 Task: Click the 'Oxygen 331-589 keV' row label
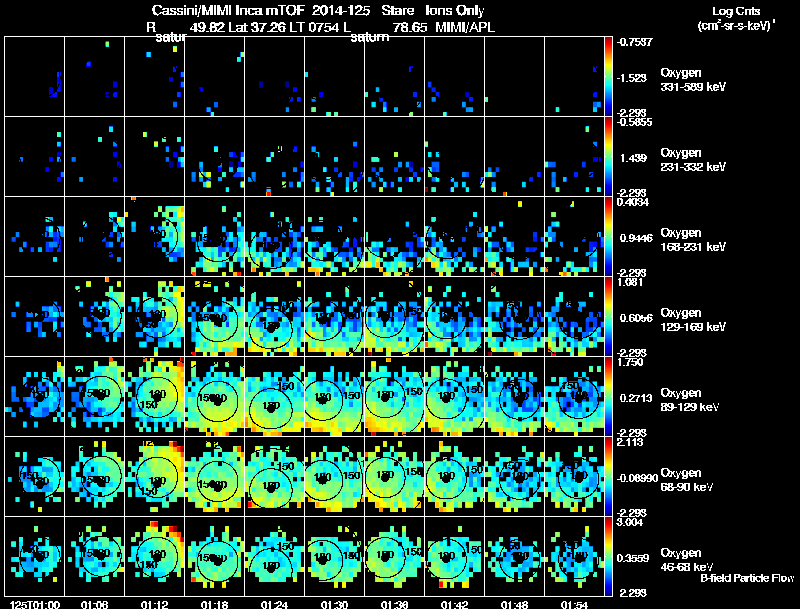(693, 80)
